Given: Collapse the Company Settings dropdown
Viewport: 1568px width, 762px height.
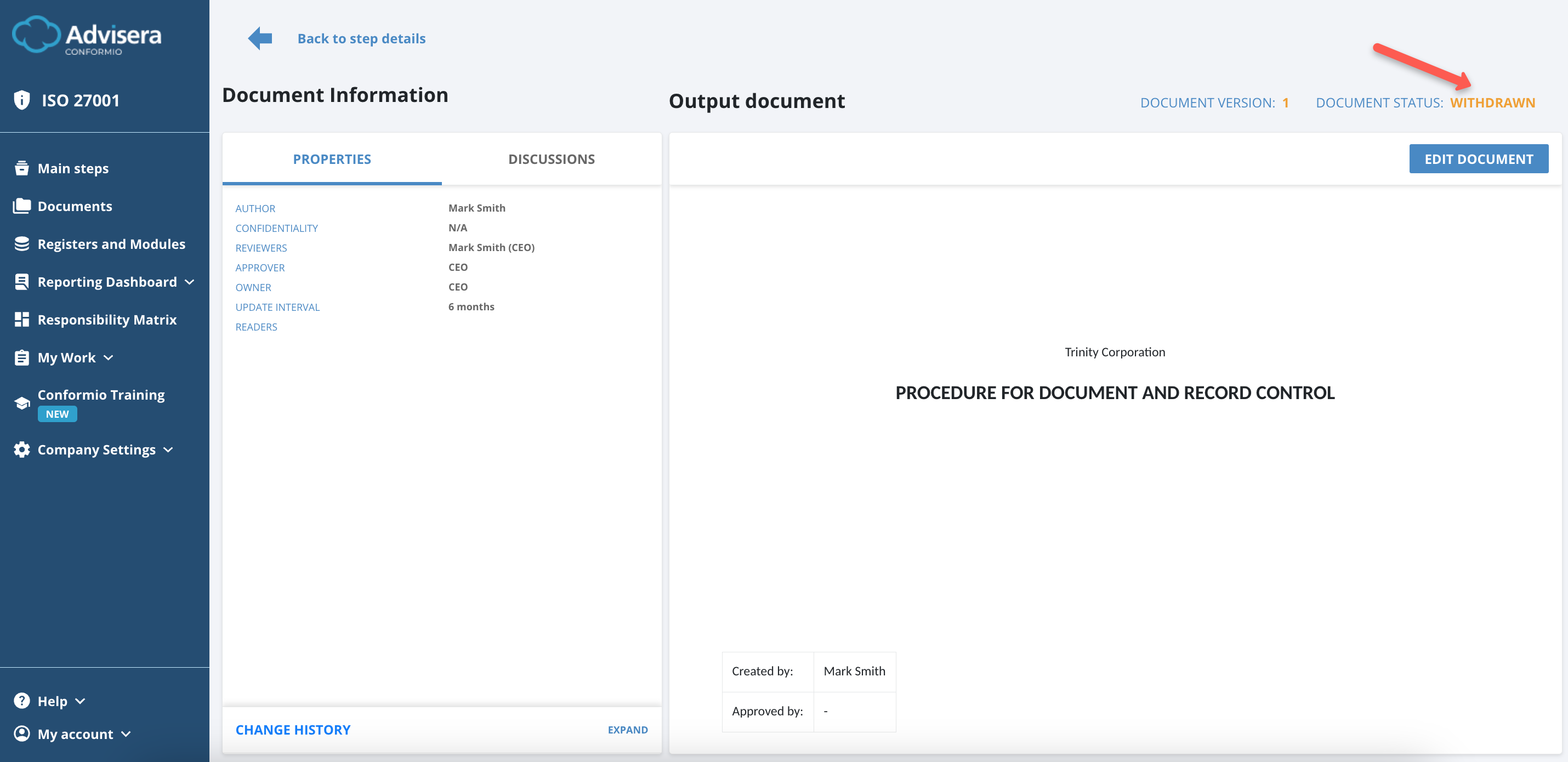Looking at the screenshot, I should click(168, 450).
